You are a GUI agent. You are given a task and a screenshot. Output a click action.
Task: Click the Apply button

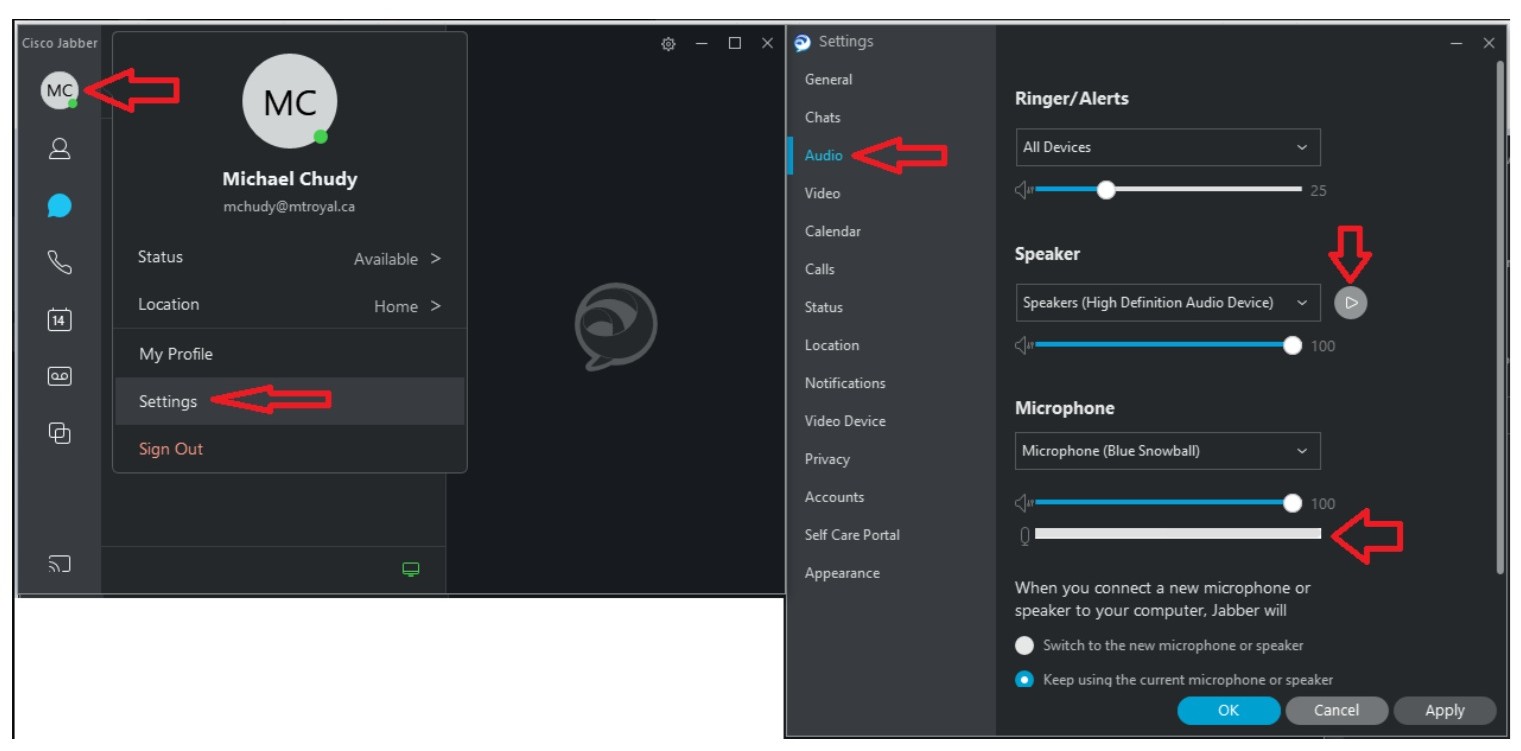[x=1444, y=710]
